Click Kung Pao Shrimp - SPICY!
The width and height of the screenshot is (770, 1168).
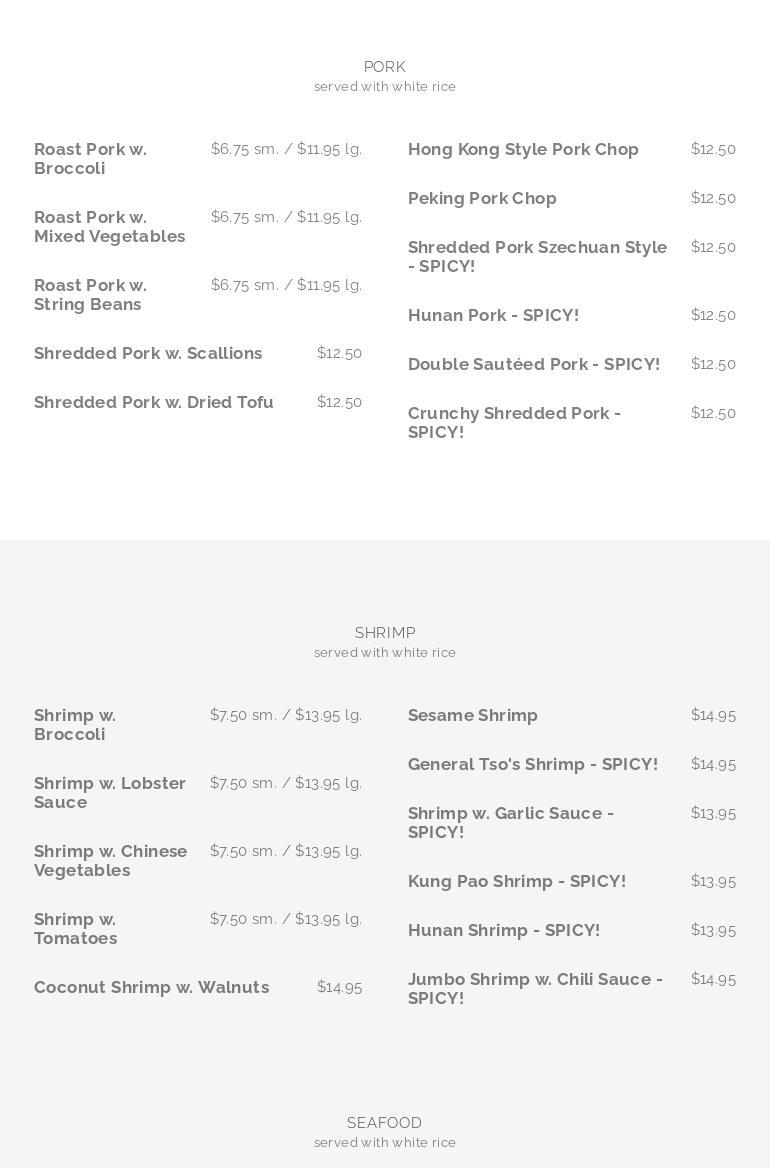click(516, 881)
